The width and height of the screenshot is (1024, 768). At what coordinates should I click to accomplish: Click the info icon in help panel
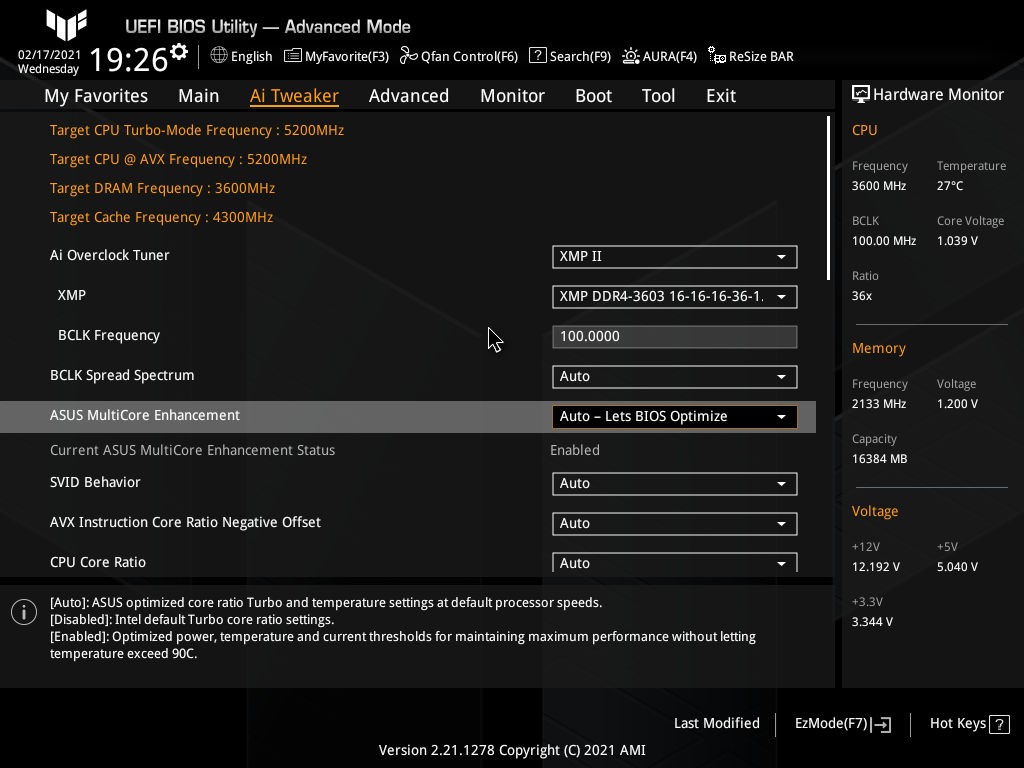pyautogui.click(x=24, y=612)
